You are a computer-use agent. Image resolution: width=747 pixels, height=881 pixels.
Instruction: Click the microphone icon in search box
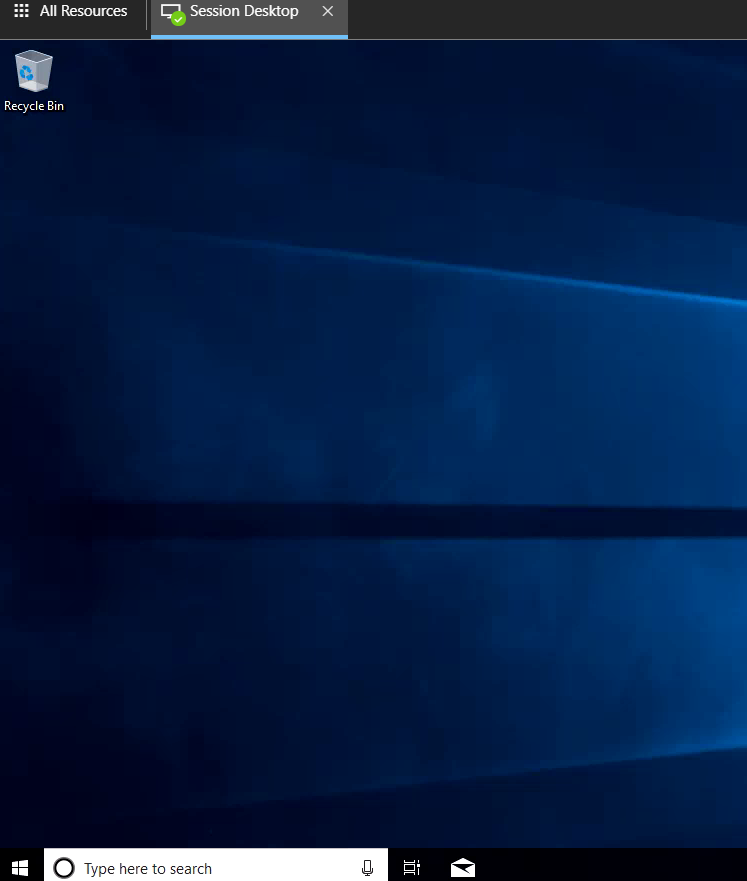[x=367, y=868]
